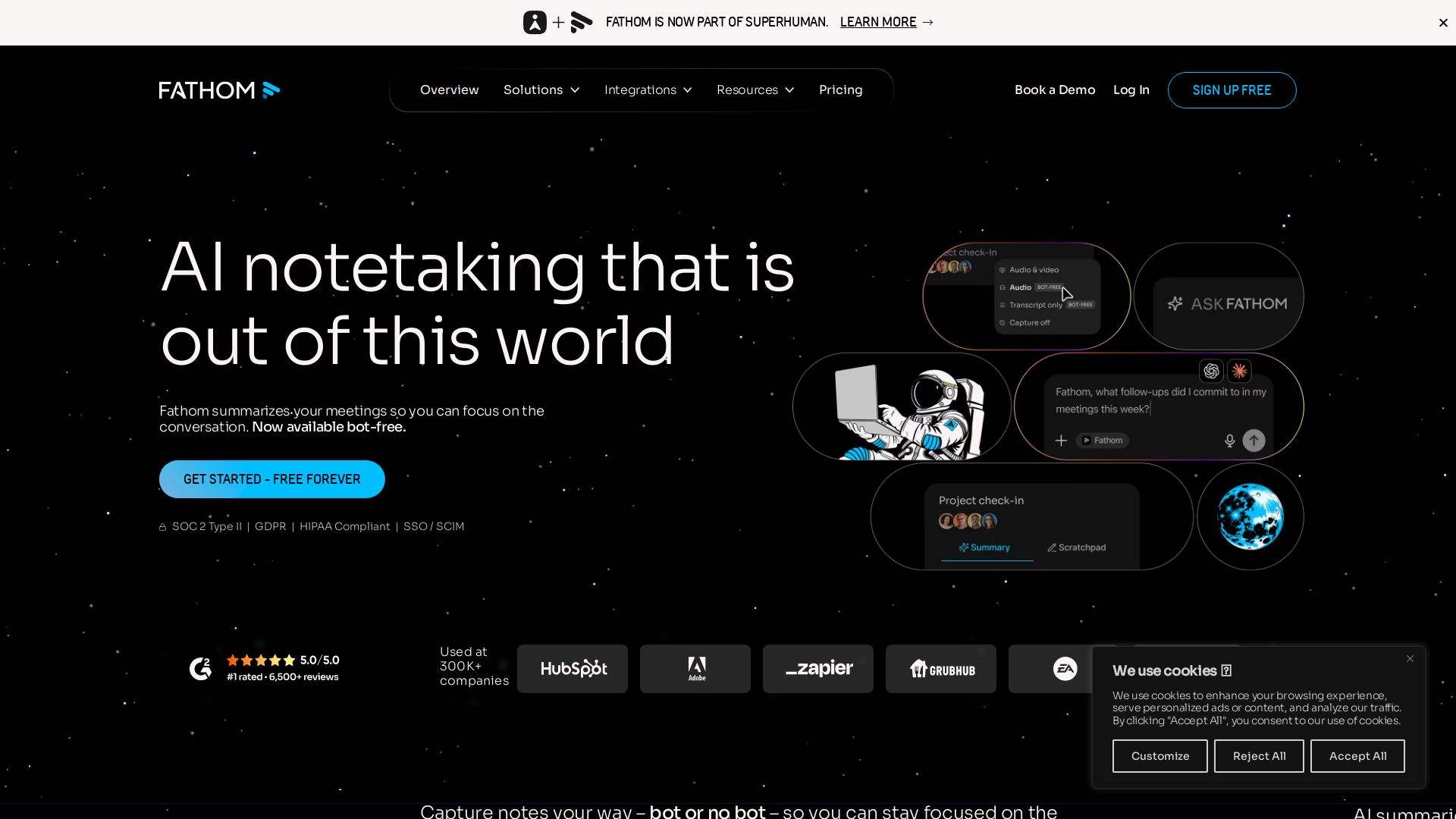Click the participant avatars under Project check-in

click(x=968, y=521)
